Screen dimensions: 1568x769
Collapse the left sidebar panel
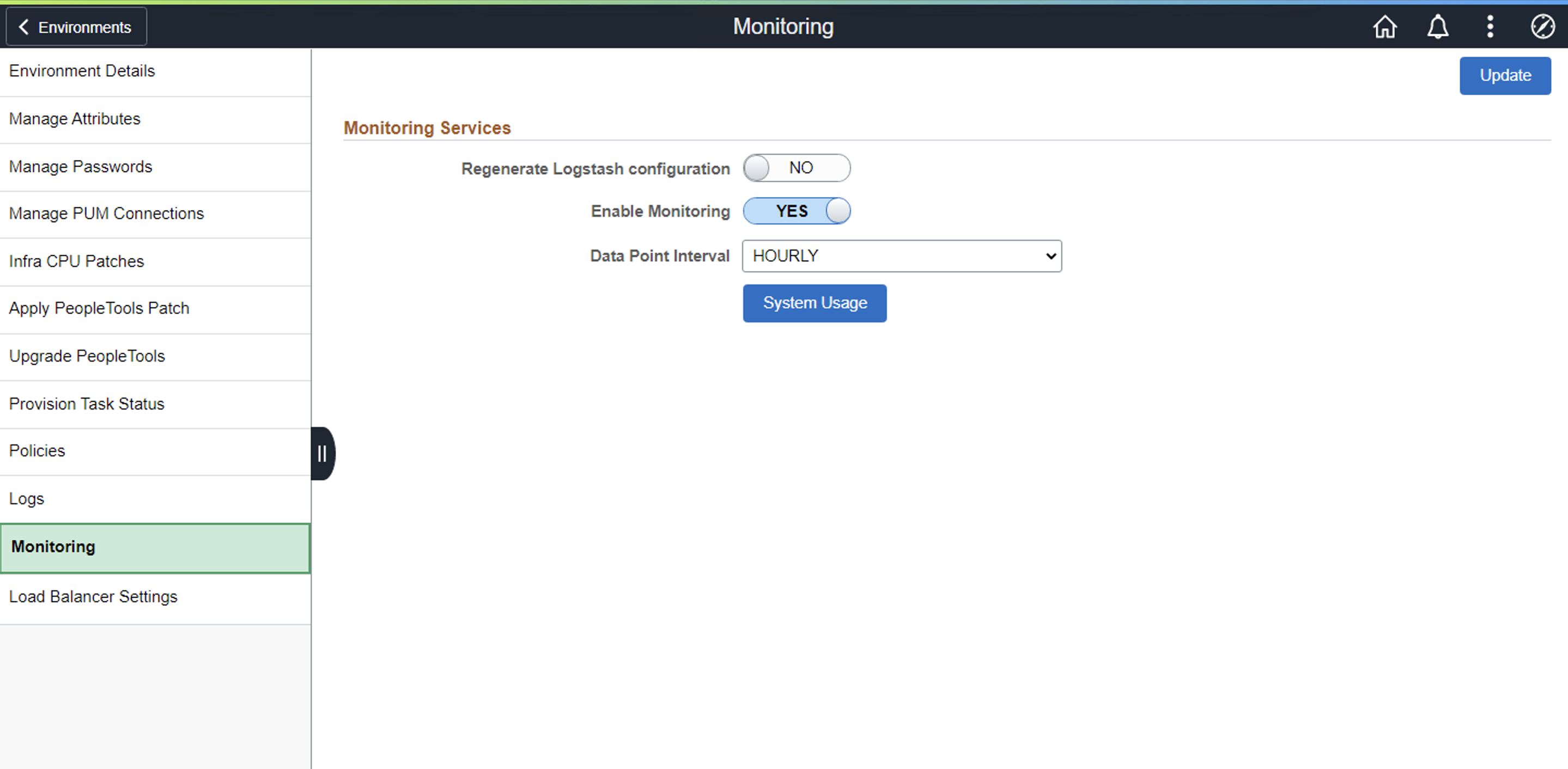coord(322,453)
